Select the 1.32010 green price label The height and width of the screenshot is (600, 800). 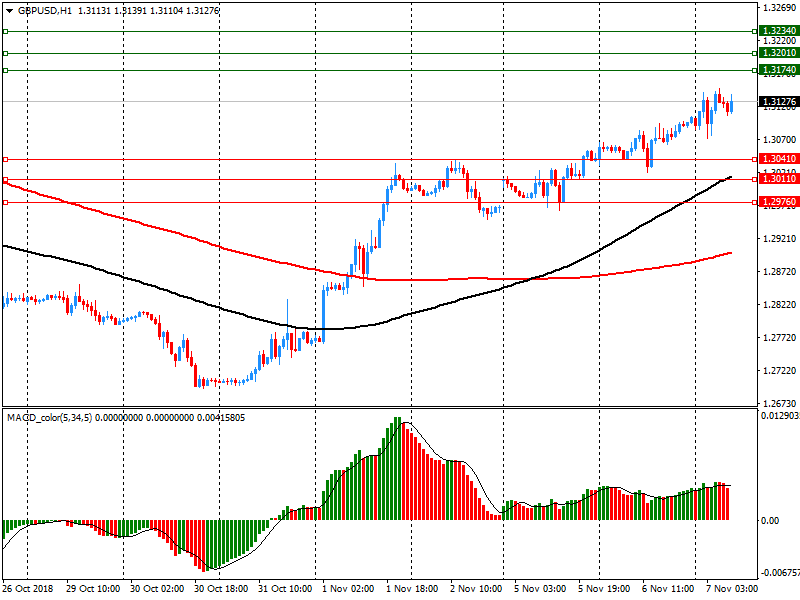[779, 53]
